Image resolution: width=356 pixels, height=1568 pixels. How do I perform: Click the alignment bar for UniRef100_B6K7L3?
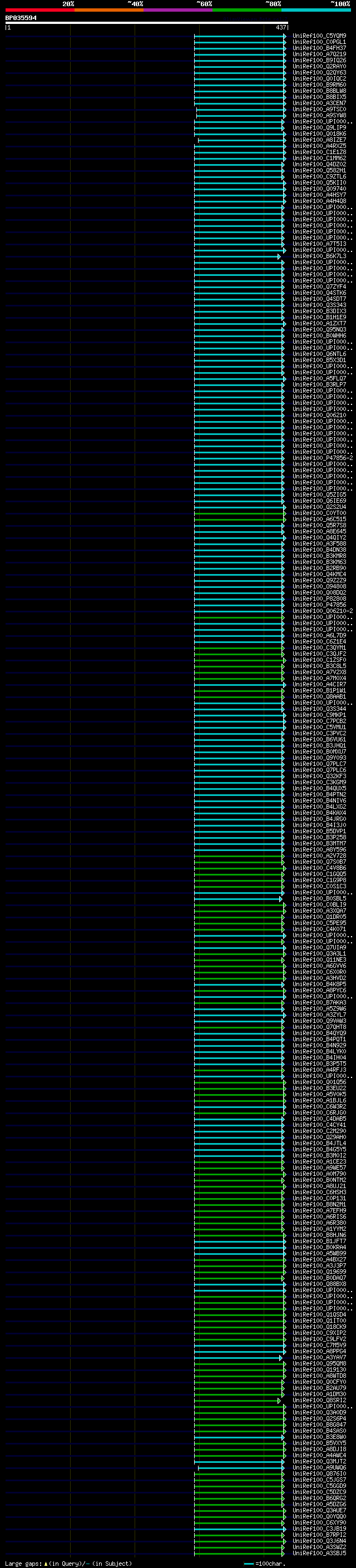click(238, 256)
